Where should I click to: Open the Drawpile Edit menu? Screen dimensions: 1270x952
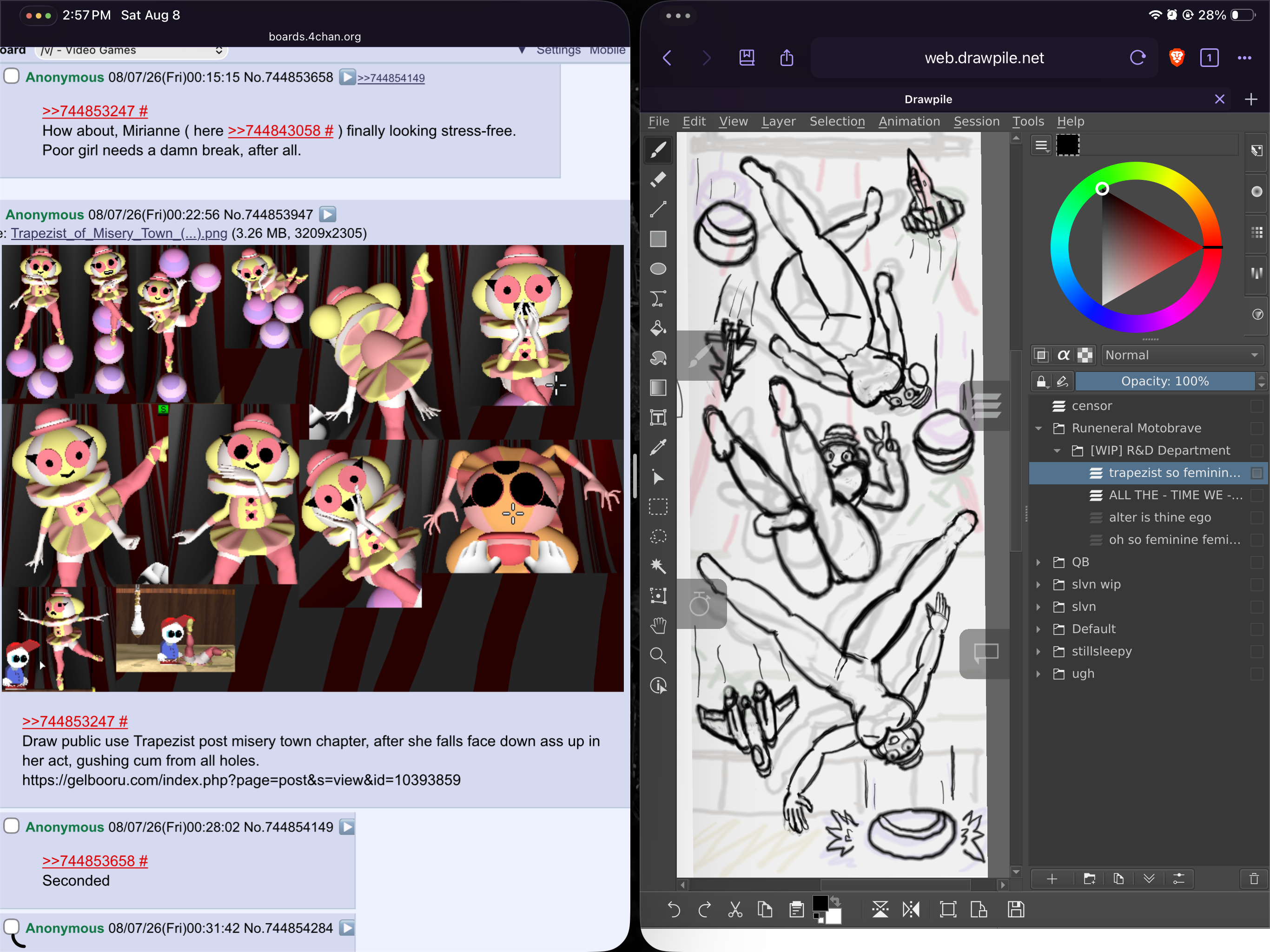pos(694,121)
